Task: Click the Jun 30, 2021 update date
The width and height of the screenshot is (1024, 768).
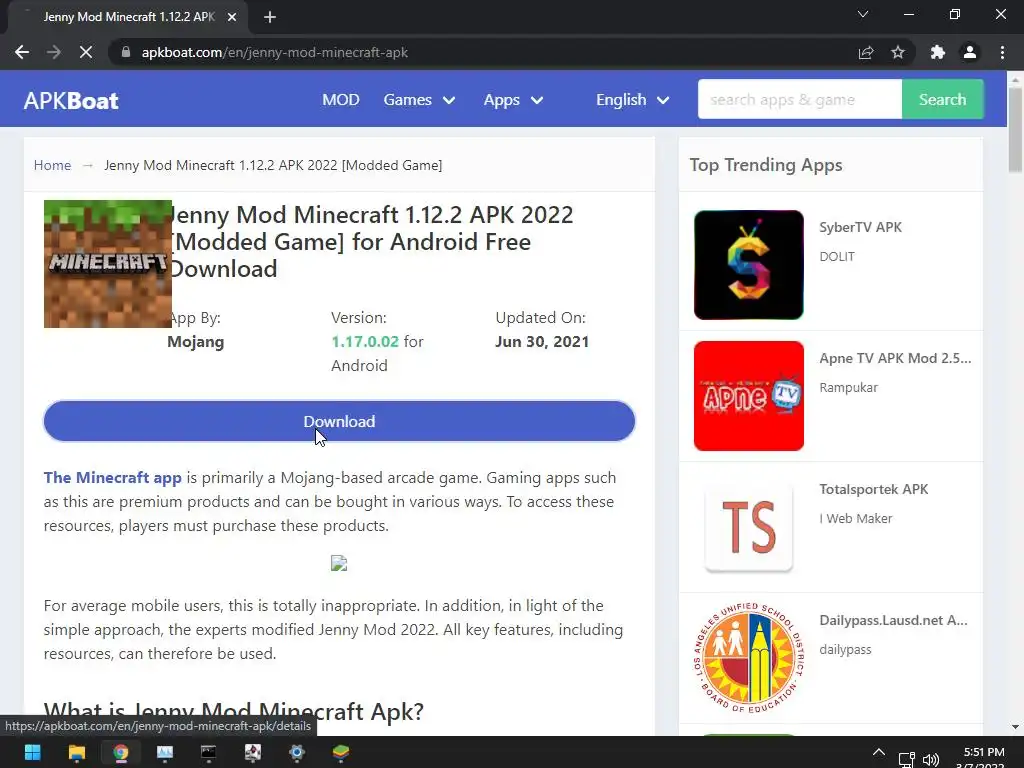Action: [x=542, y=342]
